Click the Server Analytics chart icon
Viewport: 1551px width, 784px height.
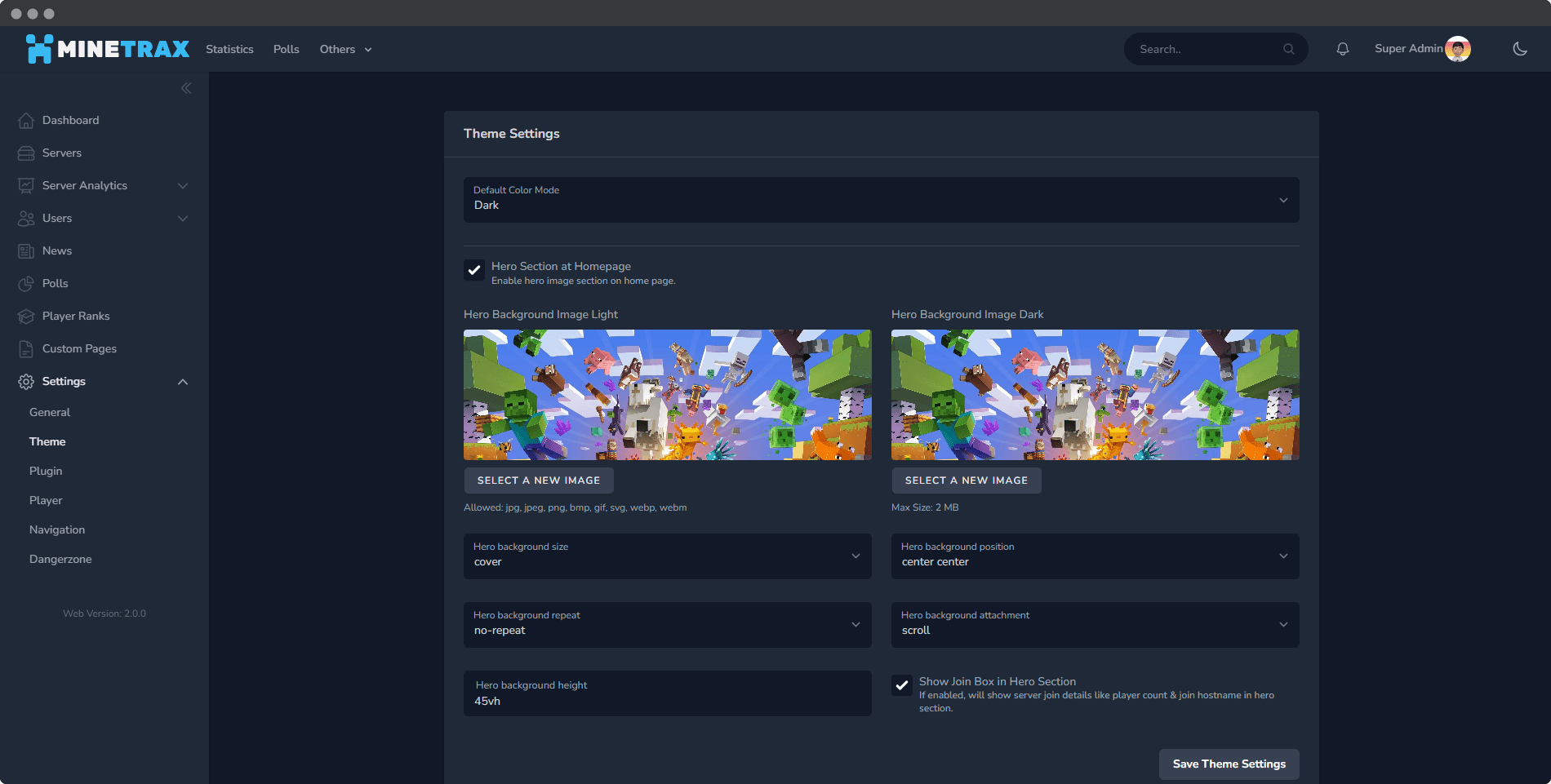pyautogui.click(x=26, y=185)
